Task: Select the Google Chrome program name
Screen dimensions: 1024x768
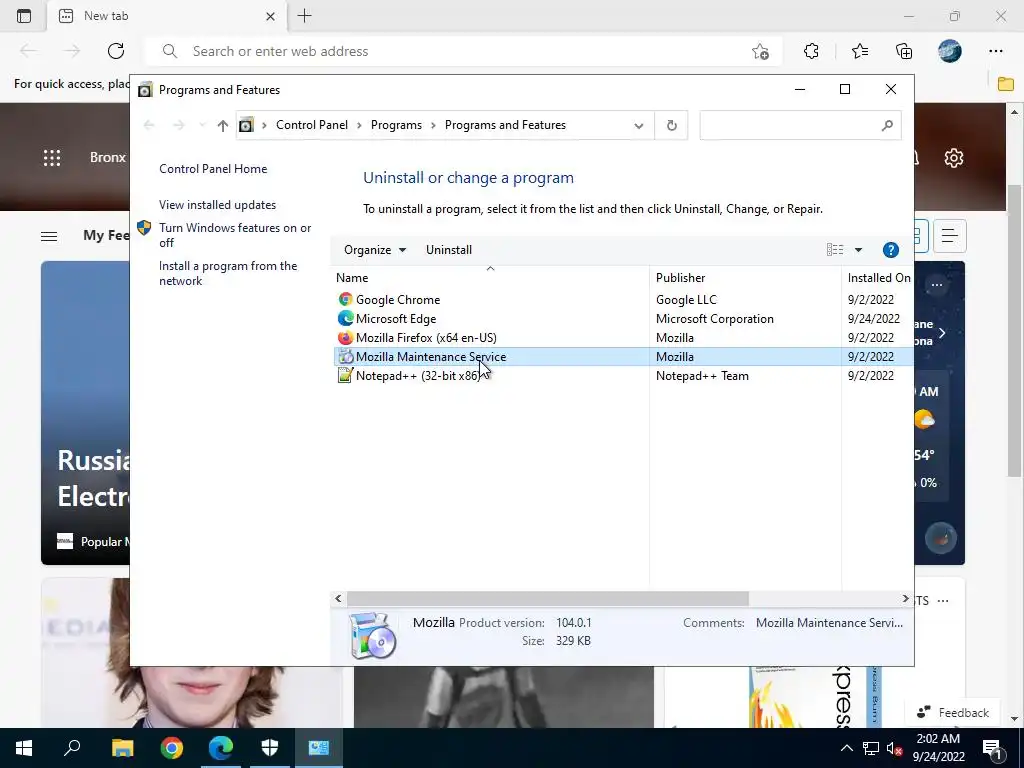Action: coord(398,300)
